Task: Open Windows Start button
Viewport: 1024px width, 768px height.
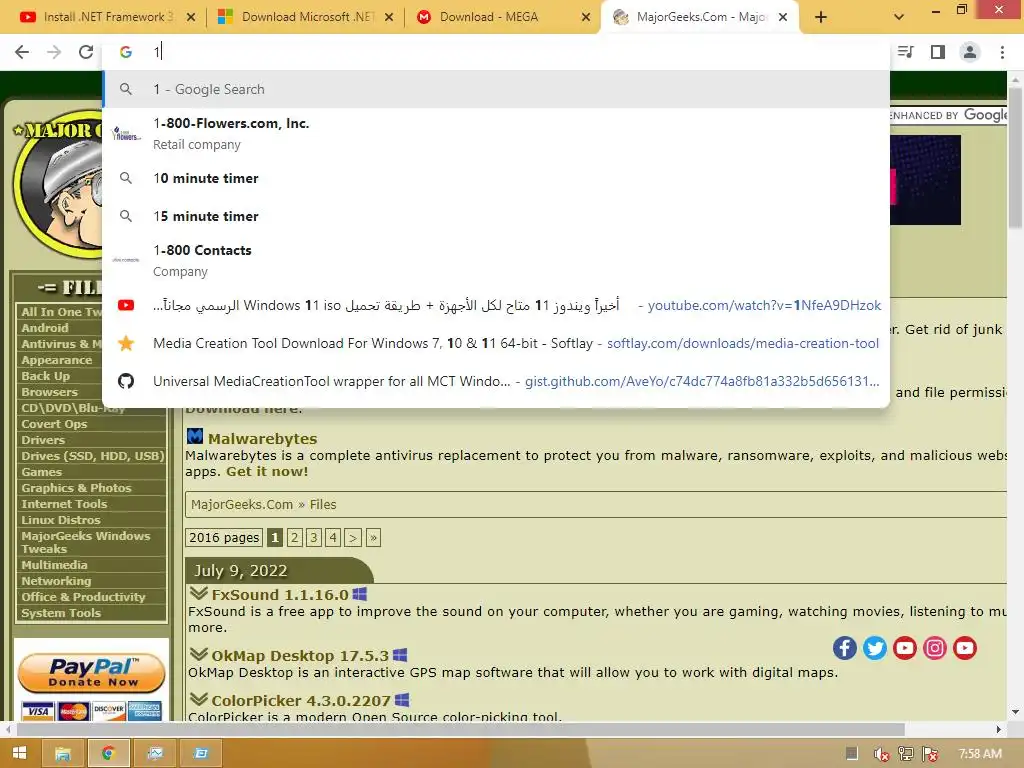Action: [19, 753]
